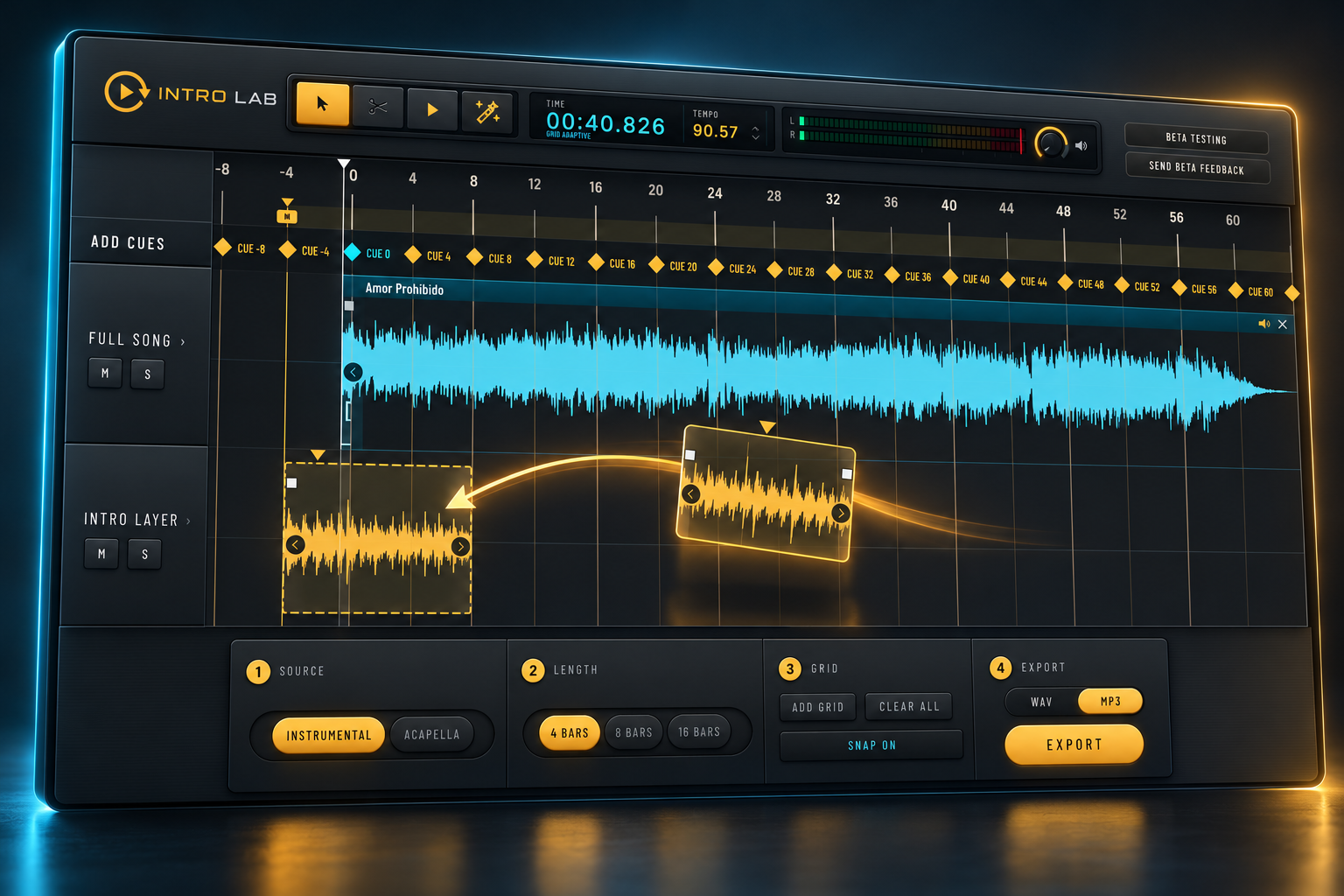Solo the Intro Layer track
1344x896 pixels.
[x=144, y=554]
